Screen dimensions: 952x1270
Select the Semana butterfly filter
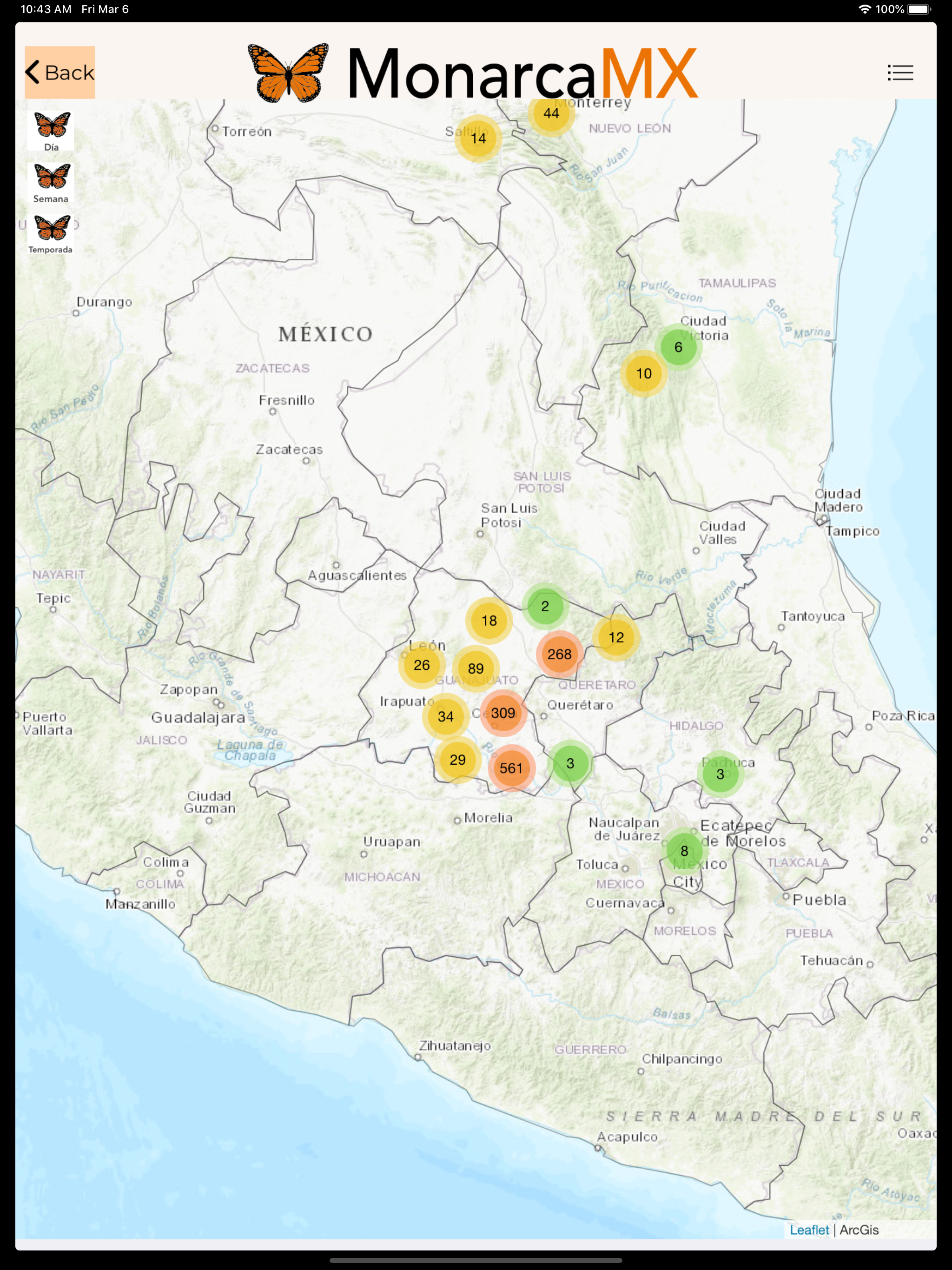pyautogui.click(x=51, y=183)
